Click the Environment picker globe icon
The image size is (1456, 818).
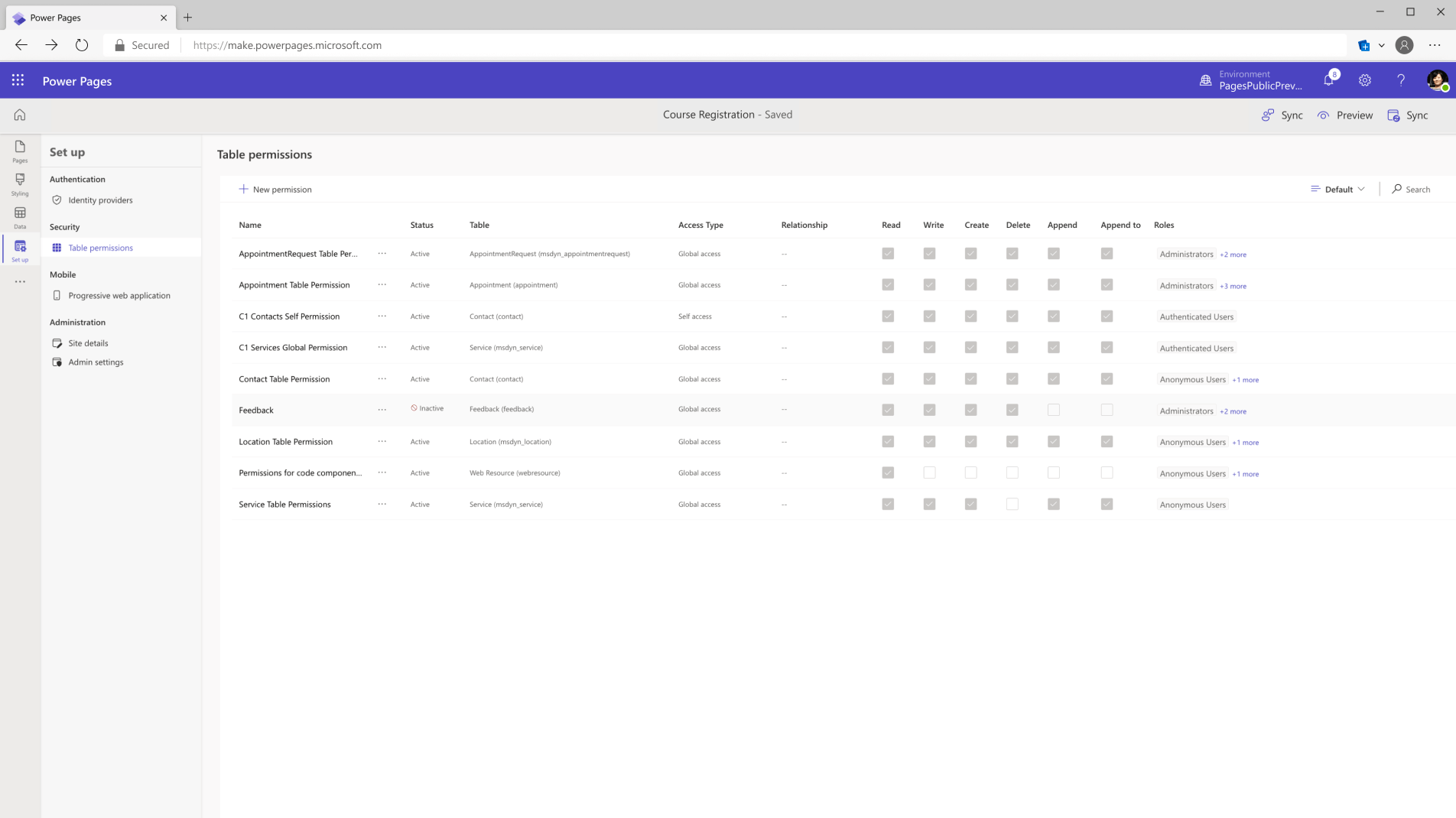(x=1206, y=80)
